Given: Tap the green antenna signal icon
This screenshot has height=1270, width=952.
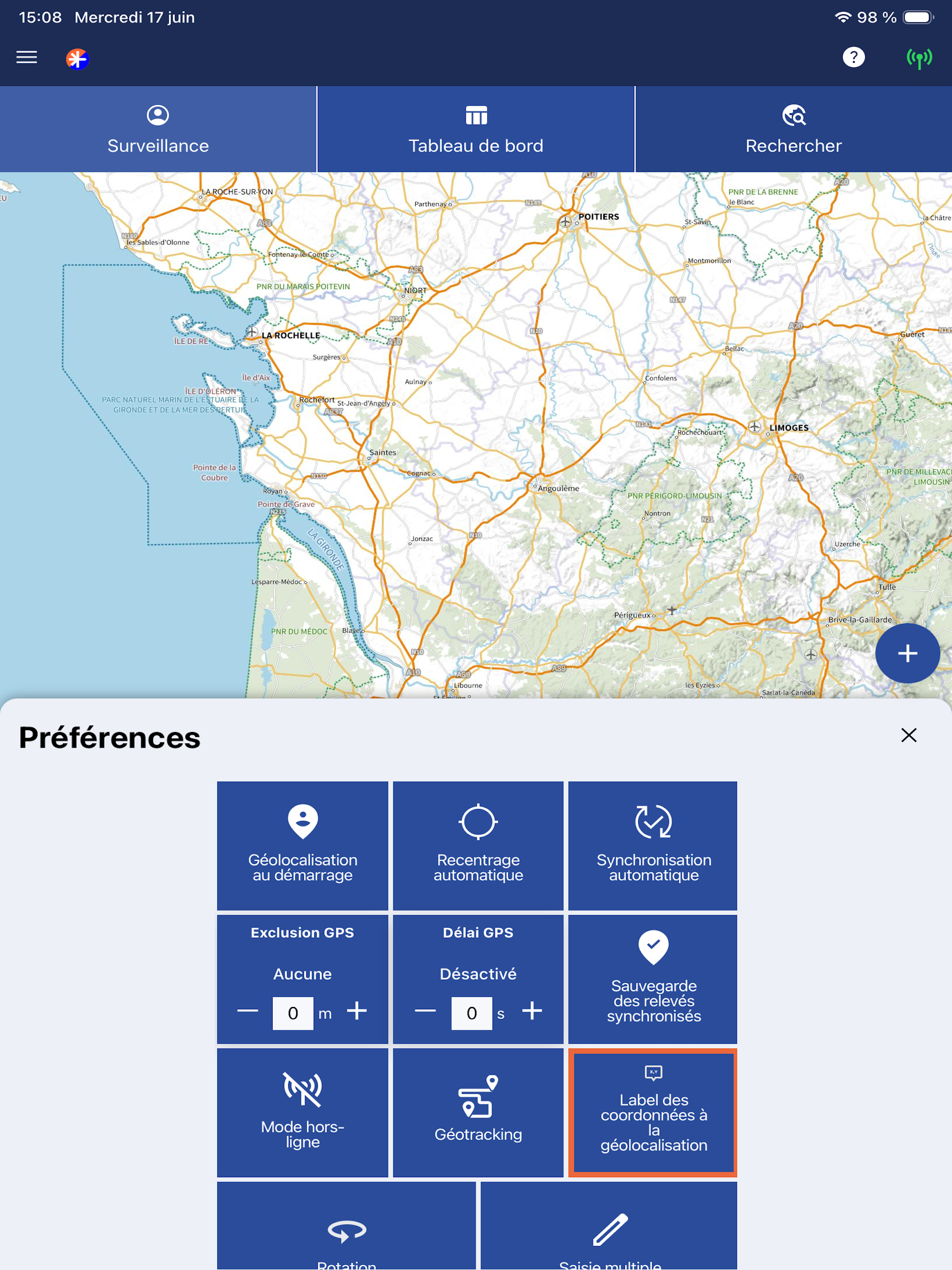Looking at the screenshot, I should pyautogui.click(x=919, y=58).
